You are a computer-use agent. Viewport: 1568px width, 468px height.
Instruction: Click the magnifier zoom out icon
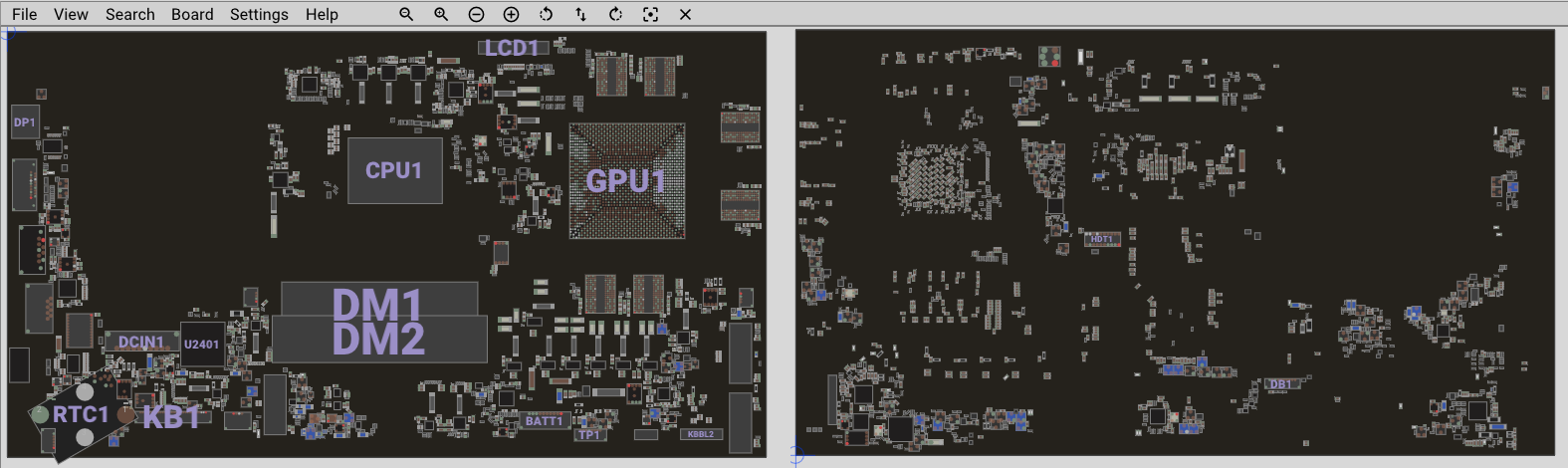point(406,14)
